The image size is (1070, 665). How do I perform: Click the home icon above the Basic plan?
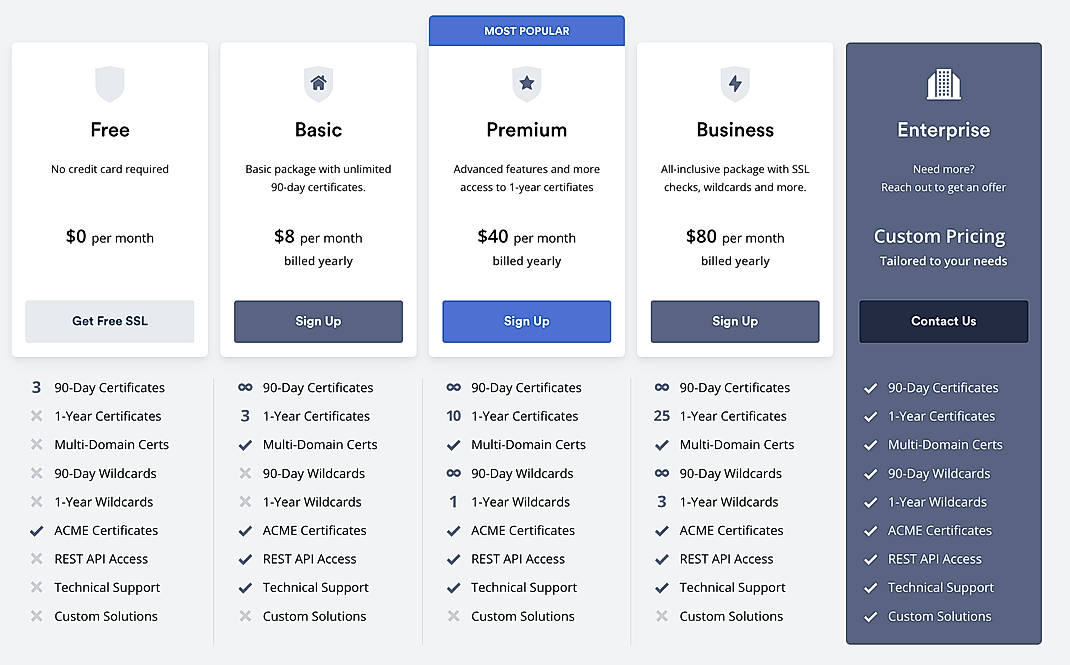318,83
